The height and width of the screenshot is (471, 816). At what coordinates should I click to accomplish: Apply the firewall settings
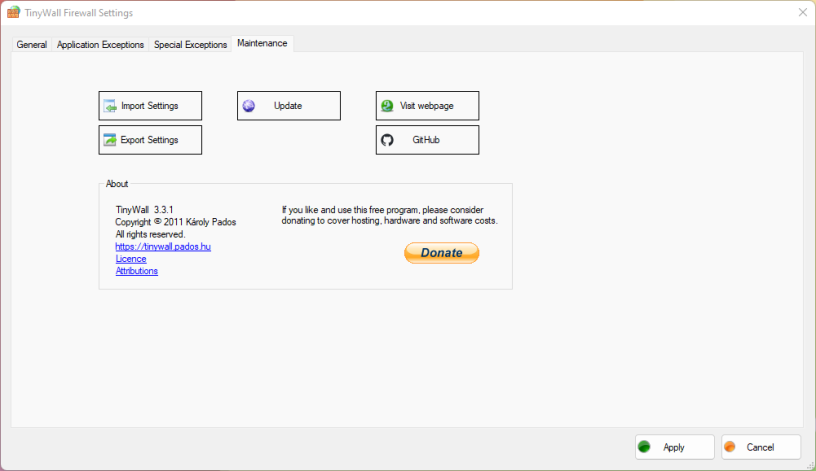(x=674, y=447)
